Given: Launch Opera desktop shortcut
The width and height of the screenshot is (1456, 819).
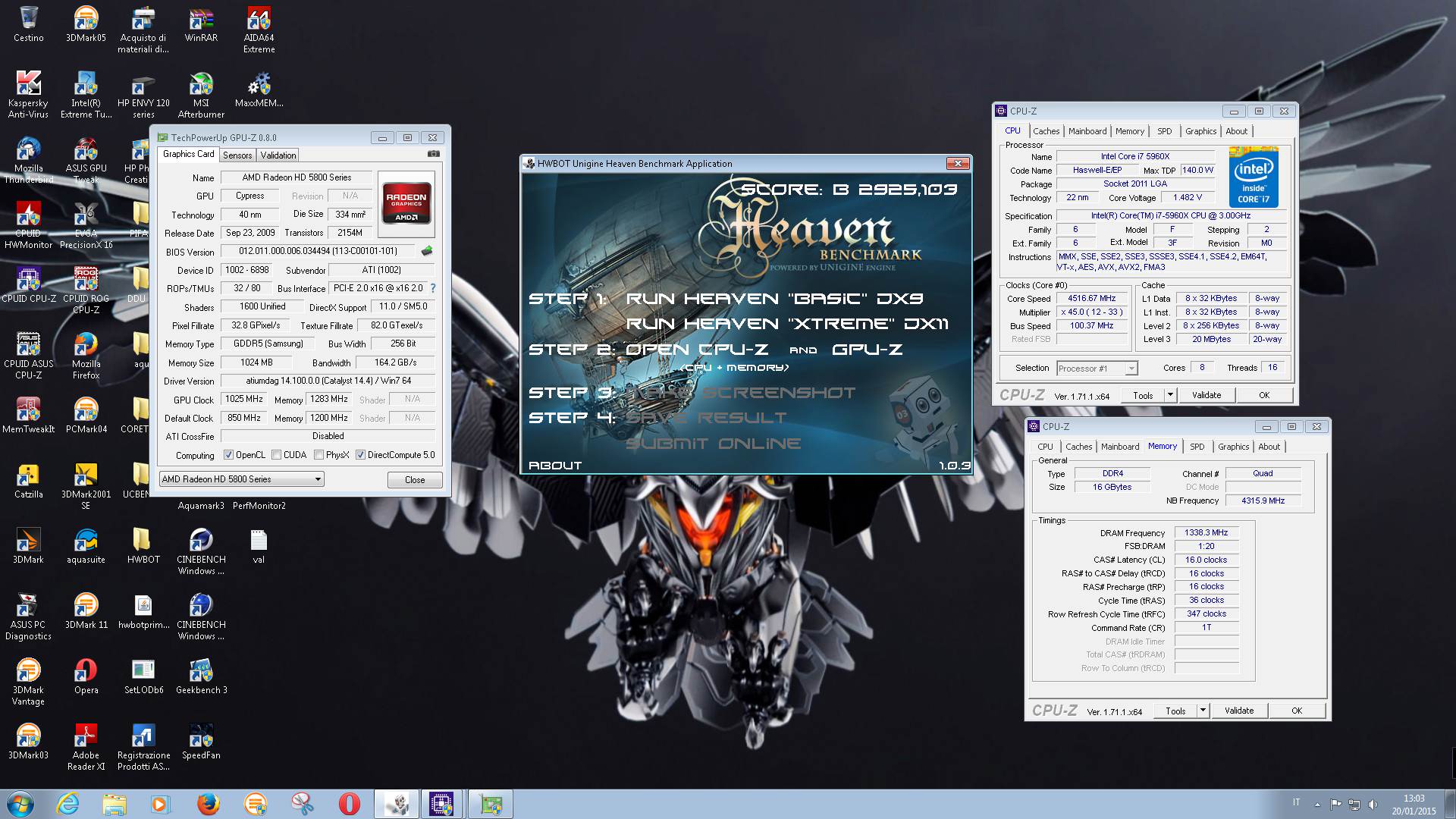Looking at the screenshot, I should point(86,676).
